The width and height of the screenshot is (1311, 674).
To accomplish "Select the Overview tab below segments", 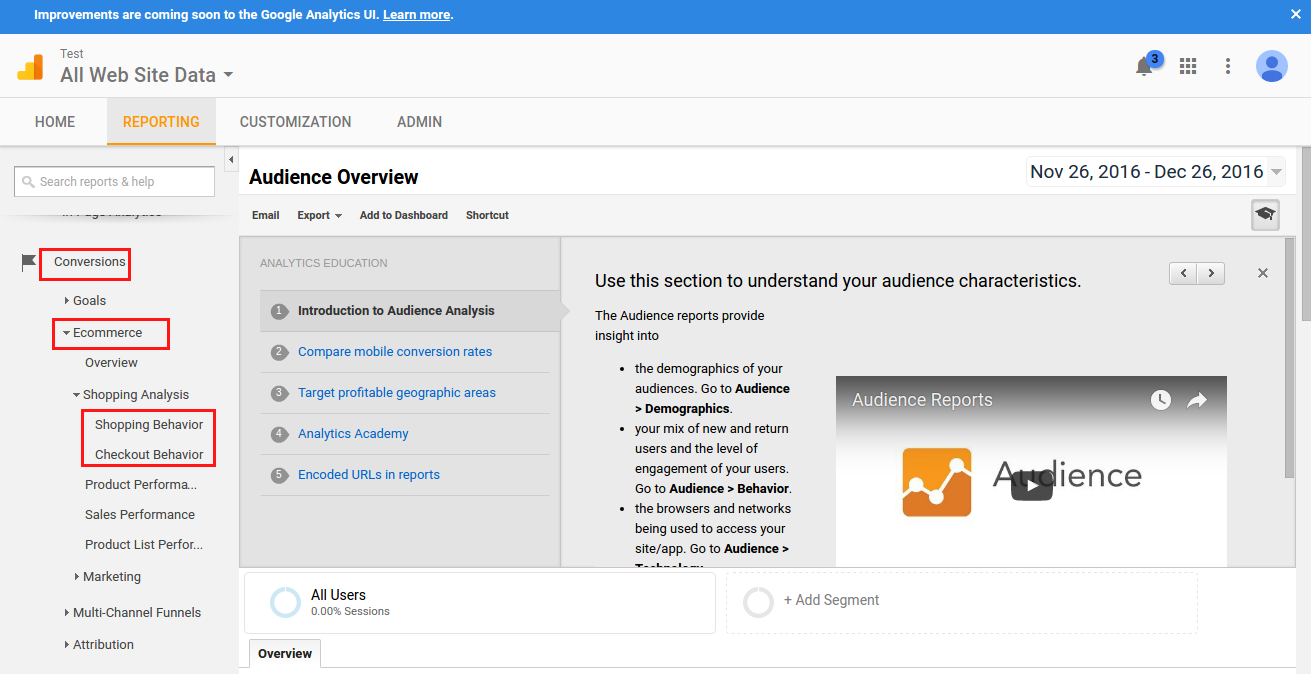I will [x=285, y=653].
